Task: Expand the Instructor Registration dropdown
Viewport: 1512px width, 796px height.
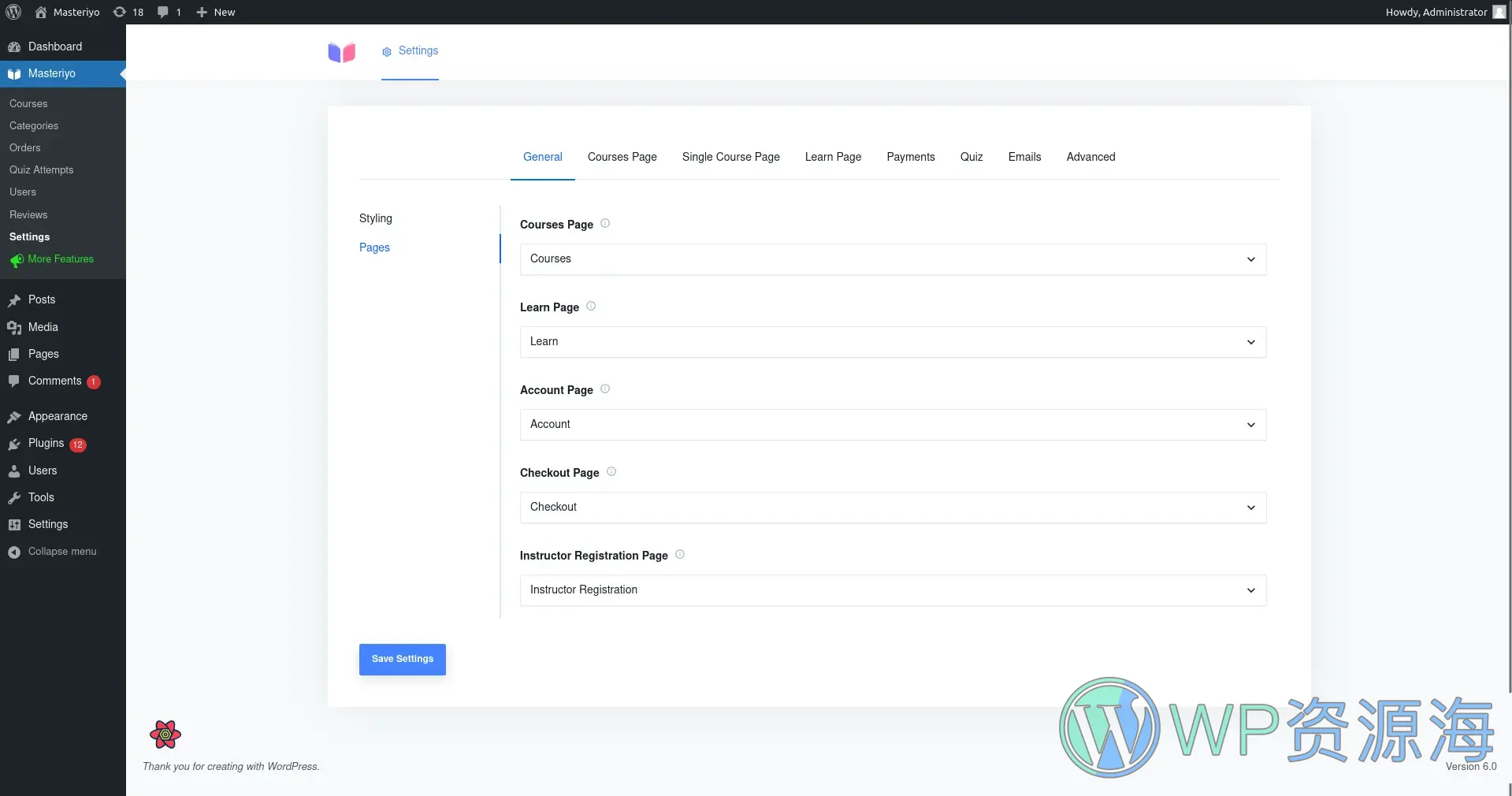Action: pyautogui.click(x=892, y=590)
